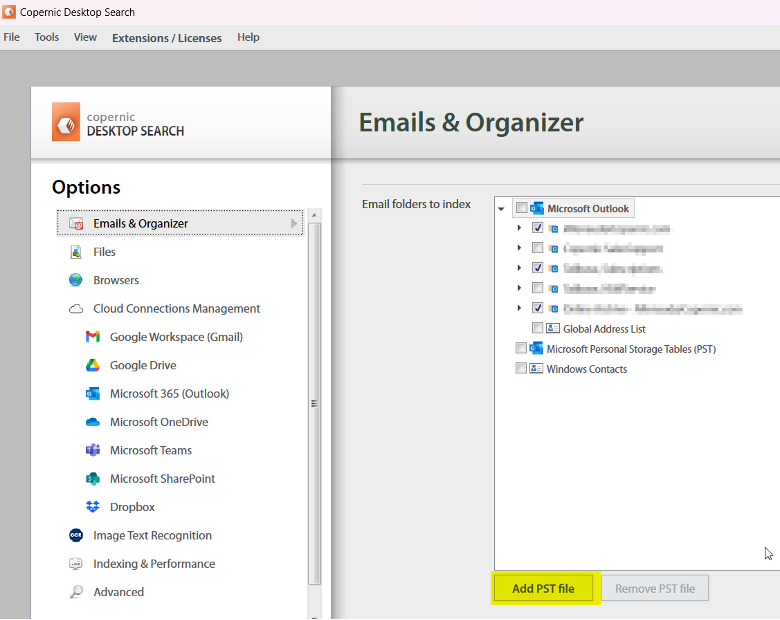Check the Global Address List checkbox
This screenshot has width=780, height=620.
tap(538, 328)
